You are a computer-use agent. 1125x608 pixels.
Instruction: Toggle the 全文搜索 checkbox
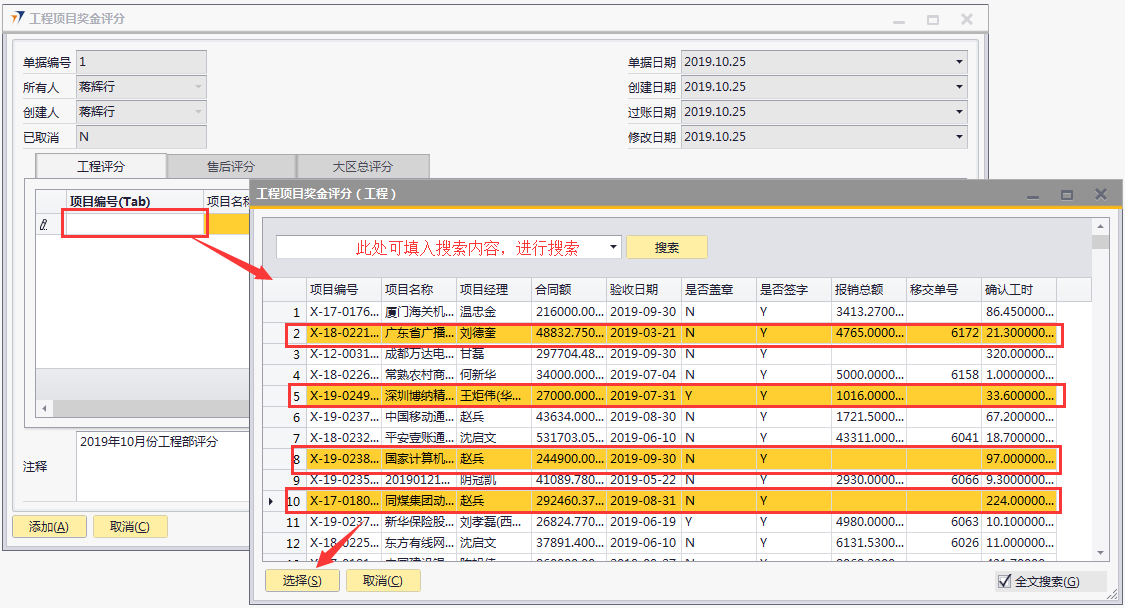[x=1005, y=582]
